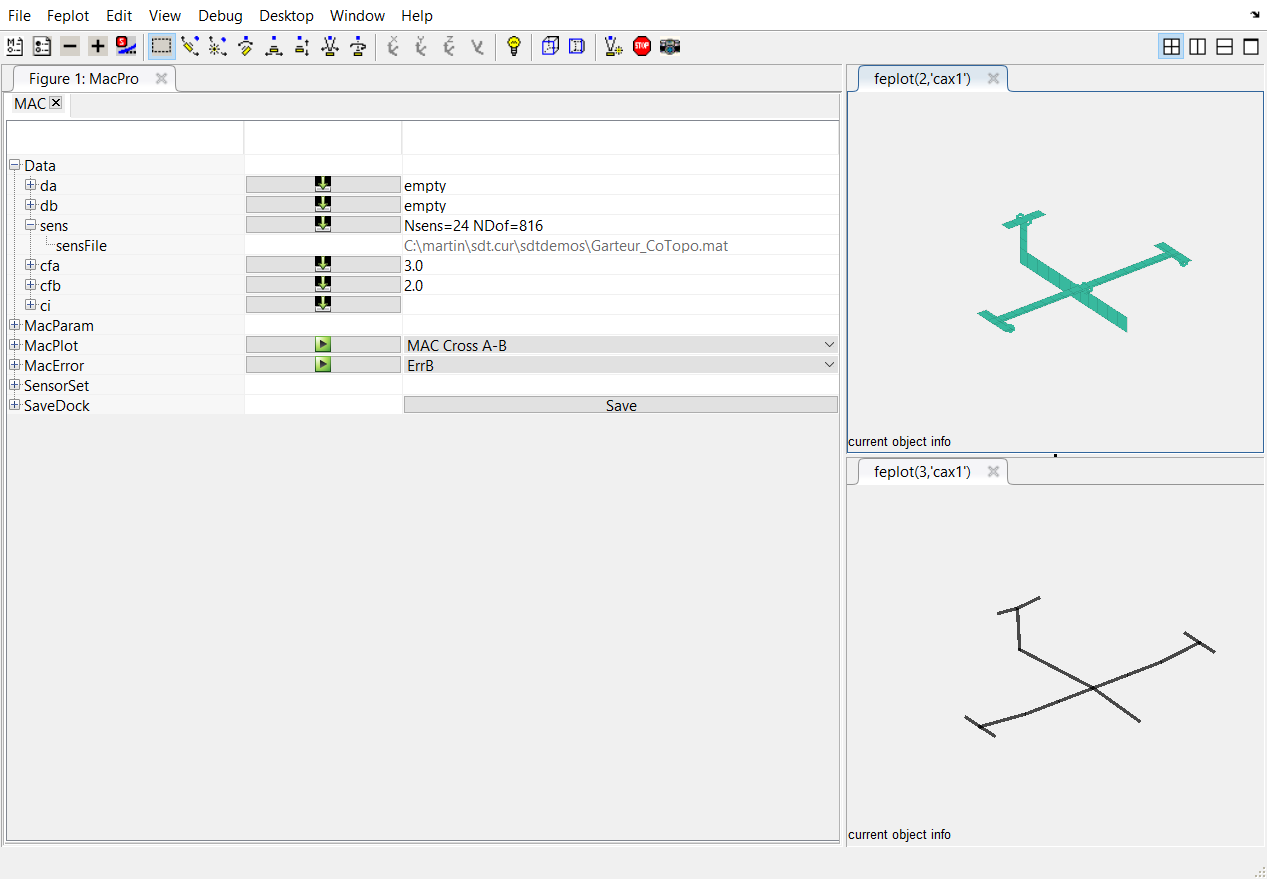The height and width of the screenshot is (879, 1267).
Task: Expand the MacParam tree node
Action: coord(14,325)
